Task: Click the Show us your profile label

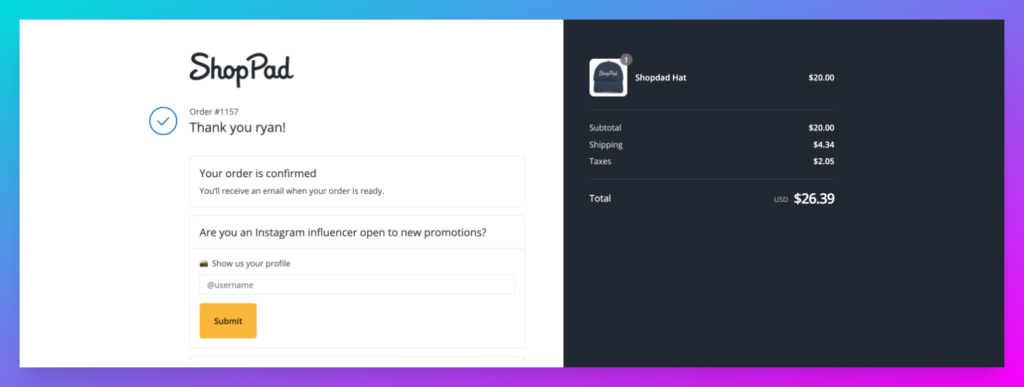Action: (x=251, y=264)
